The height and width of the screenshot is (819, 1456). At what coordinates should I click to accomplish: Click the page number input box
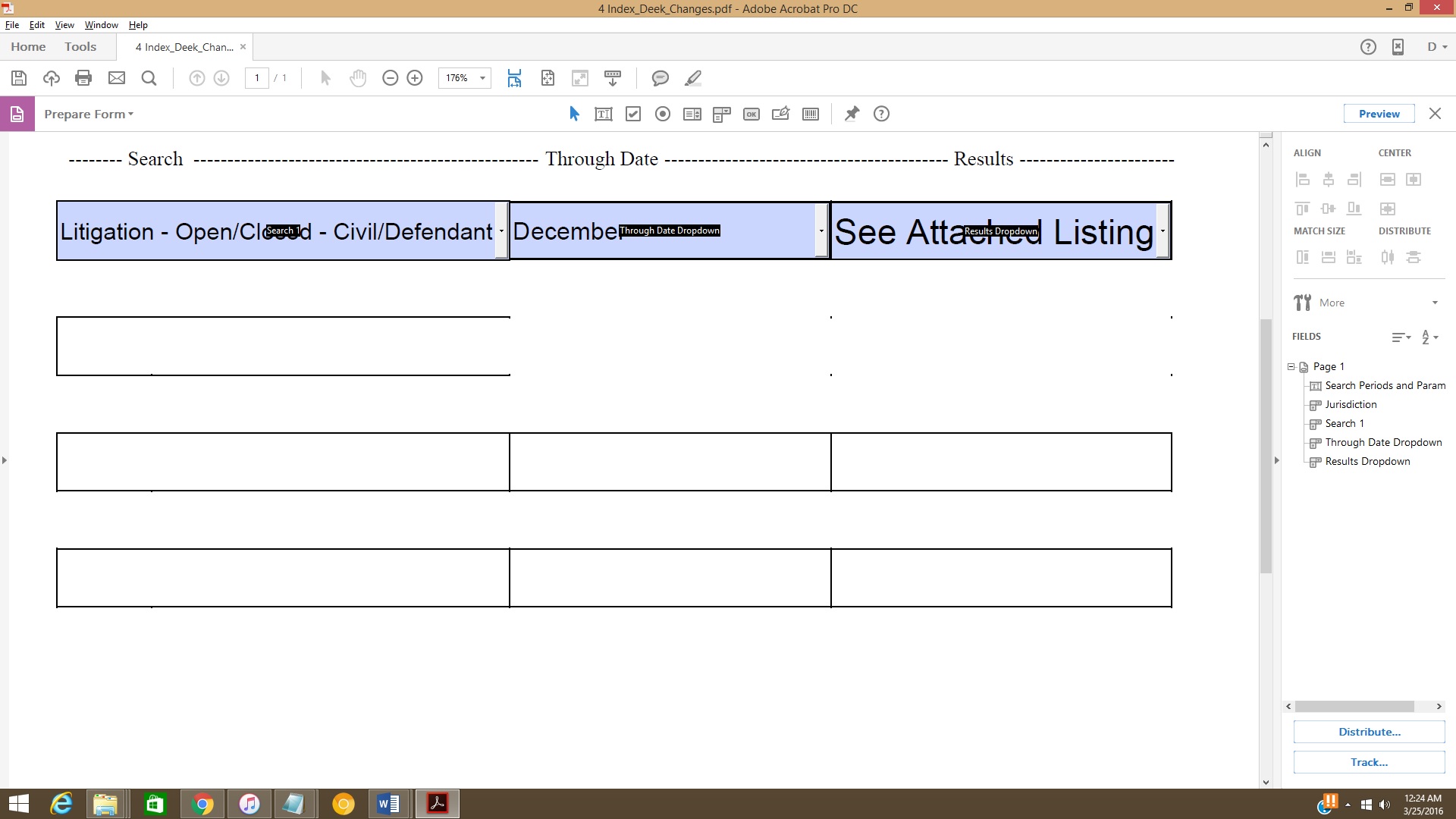pos(257,78)
